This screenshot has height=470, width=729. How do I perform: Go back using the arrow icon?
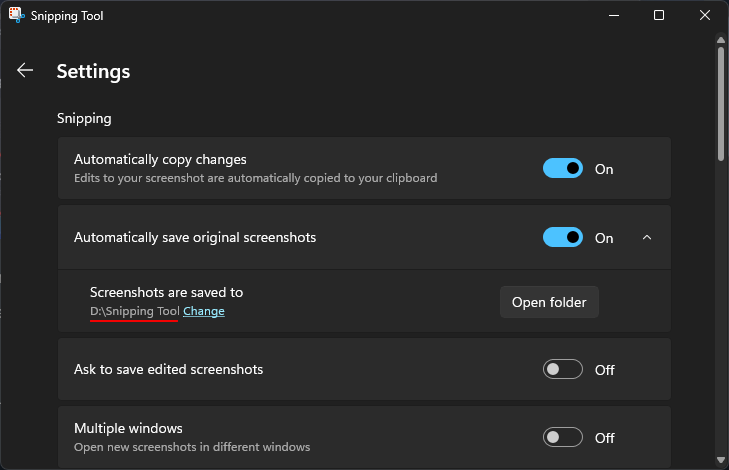click(x=25, y=70)
